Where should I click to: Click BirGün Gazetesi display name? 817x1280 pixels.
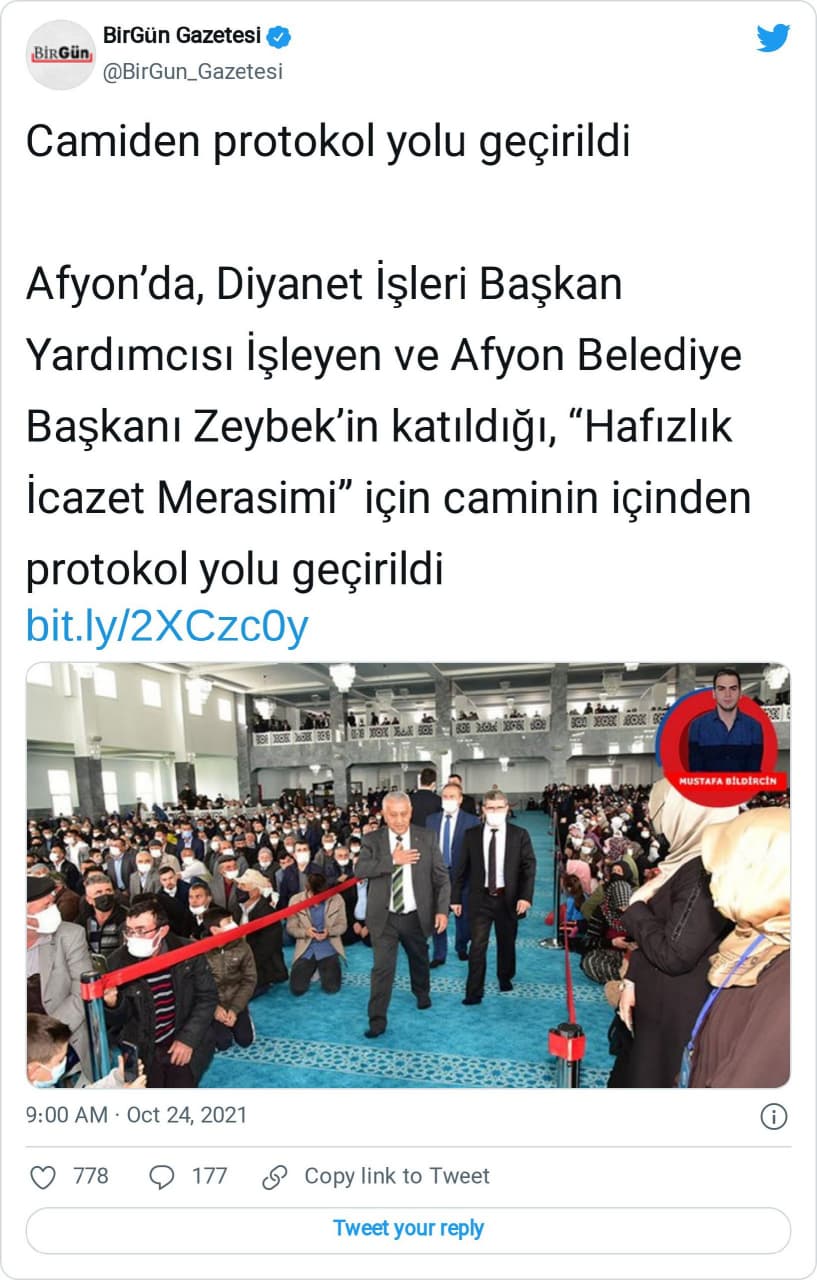(x=182, y=36)
